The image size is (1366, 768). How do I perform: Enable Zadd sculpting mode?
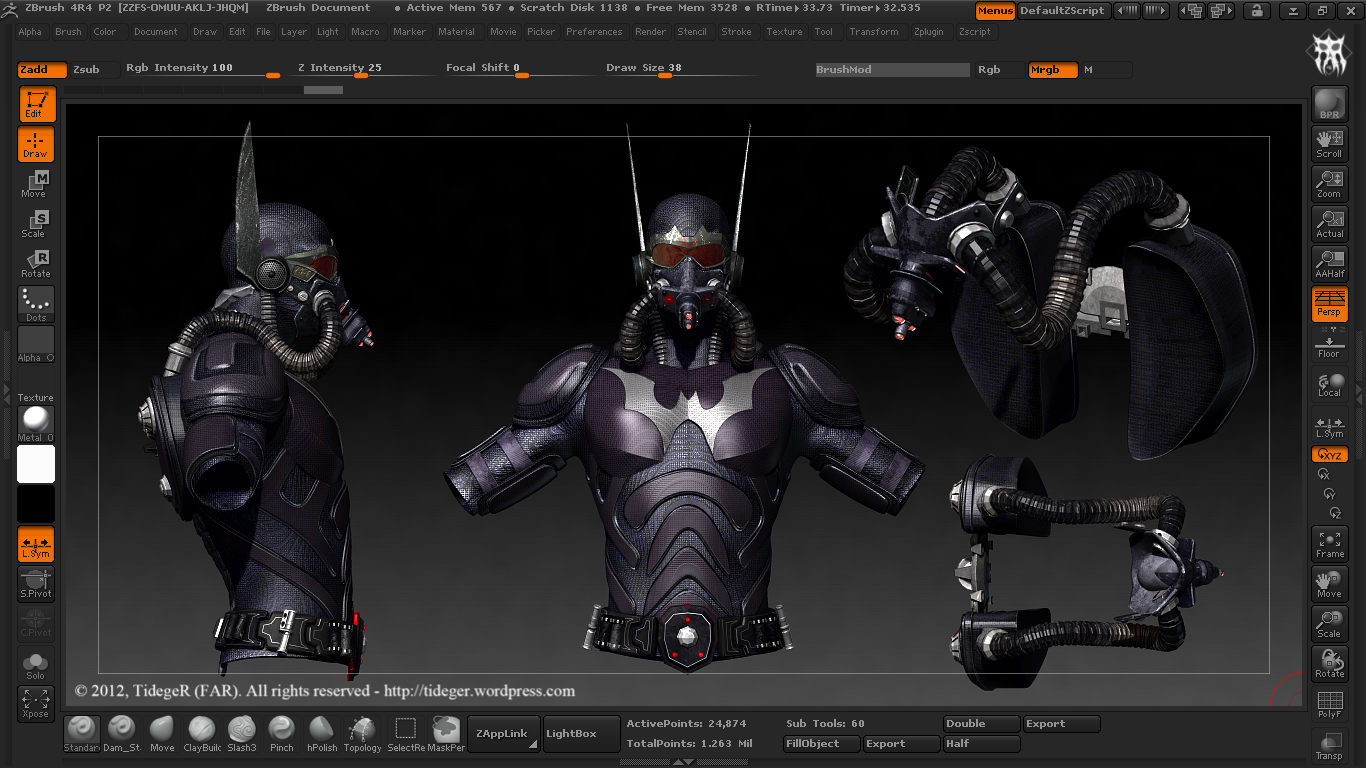click(42, 70)
